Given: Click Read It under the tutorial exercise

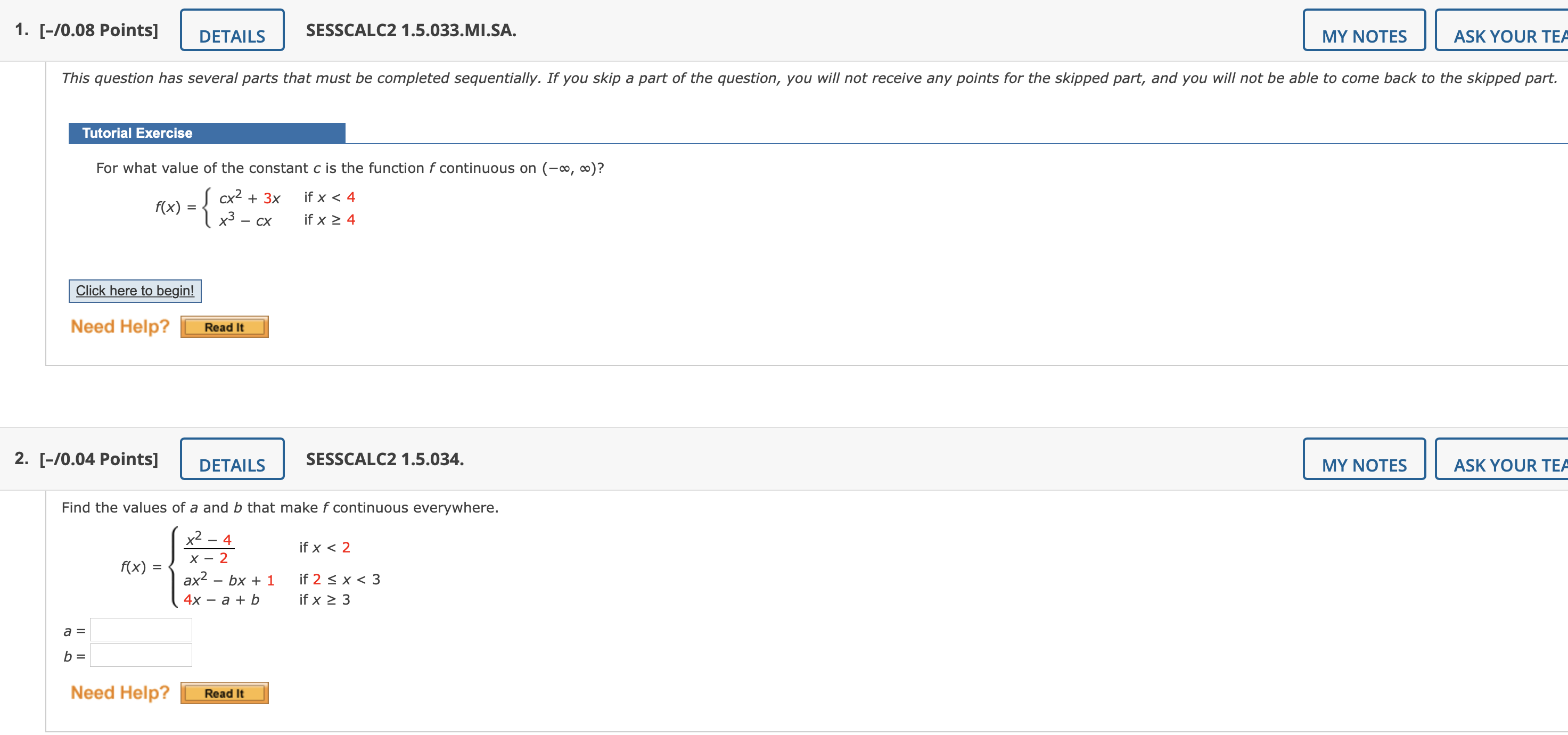Looking at the screenshot, I should (224, 327).
